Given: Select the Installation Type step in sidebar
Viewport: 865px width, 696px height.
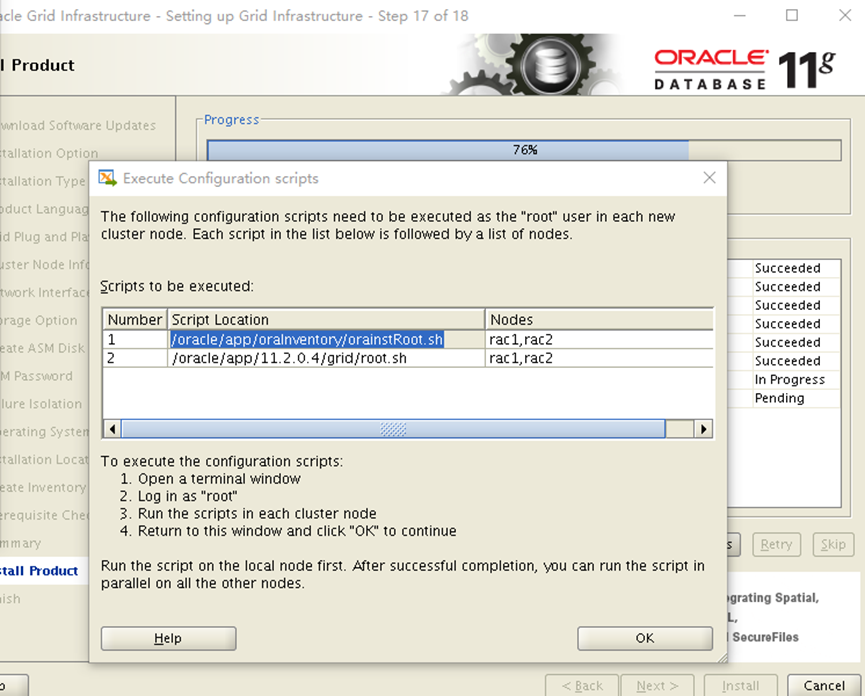Looking at the screenshot, I should pos(43,181).
